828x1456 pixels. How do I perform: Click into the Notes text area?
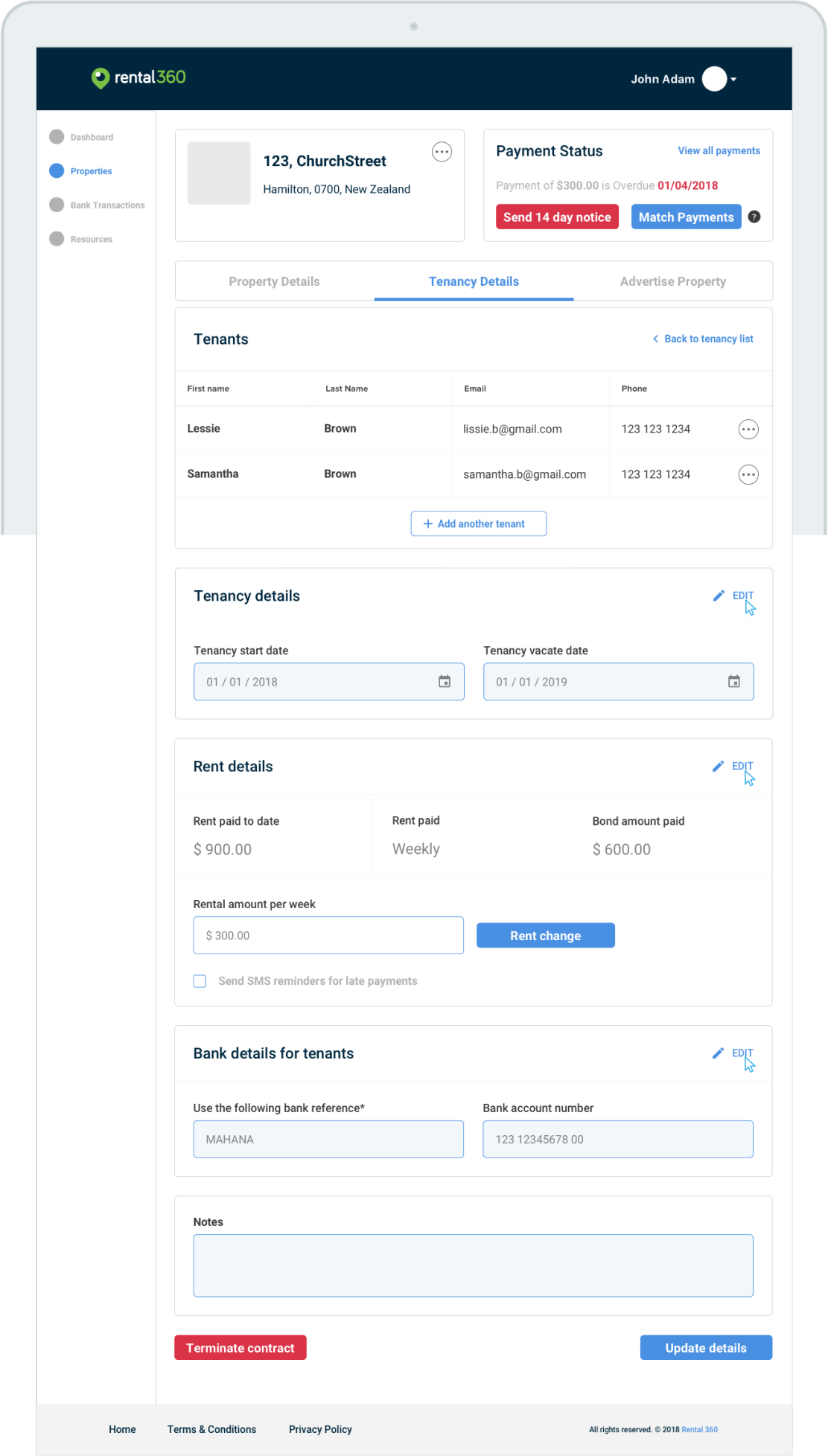tap(473, 1265)
